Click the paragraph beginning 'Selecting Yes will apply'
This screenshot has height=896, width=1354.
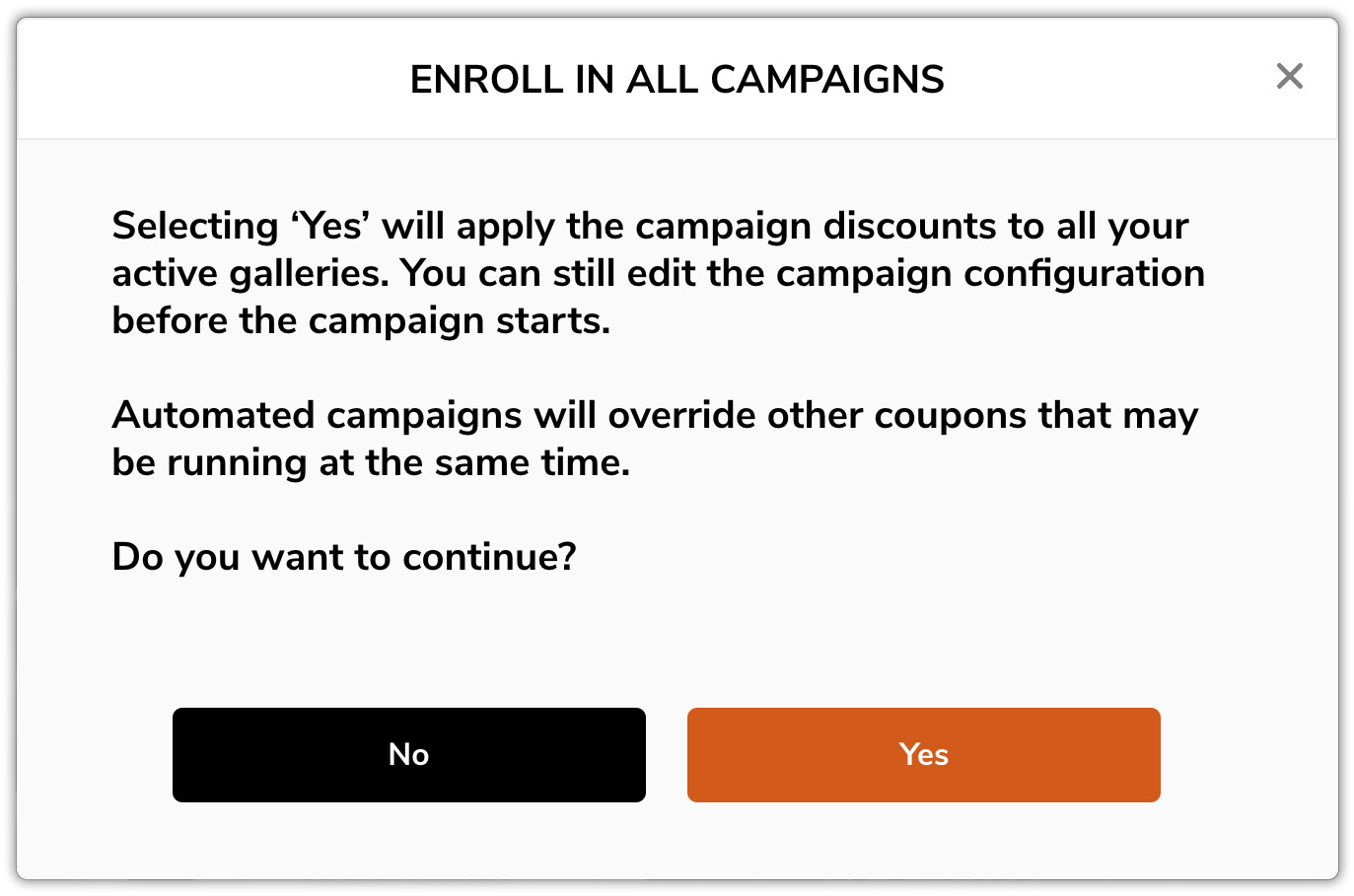point(658,273)
